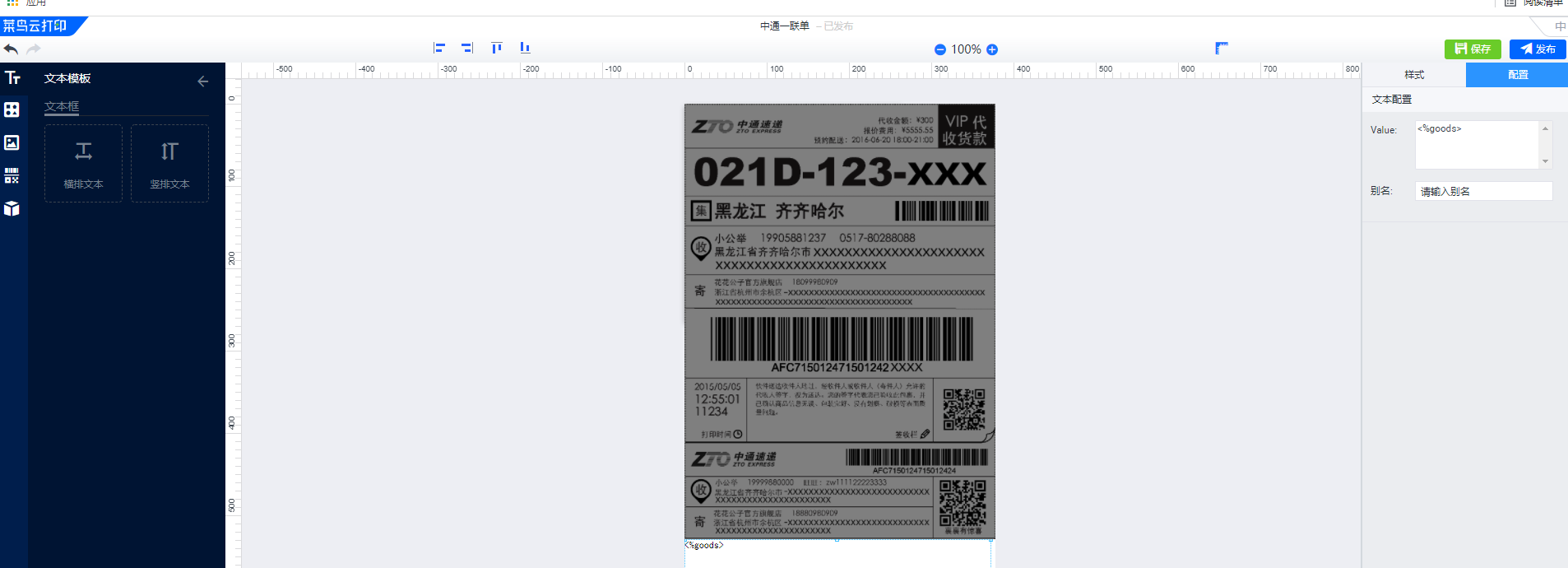Open the text tool panel in sidebar
Image resolution: width=1568 pixels, height=568 pixels.
click(12, 77)
